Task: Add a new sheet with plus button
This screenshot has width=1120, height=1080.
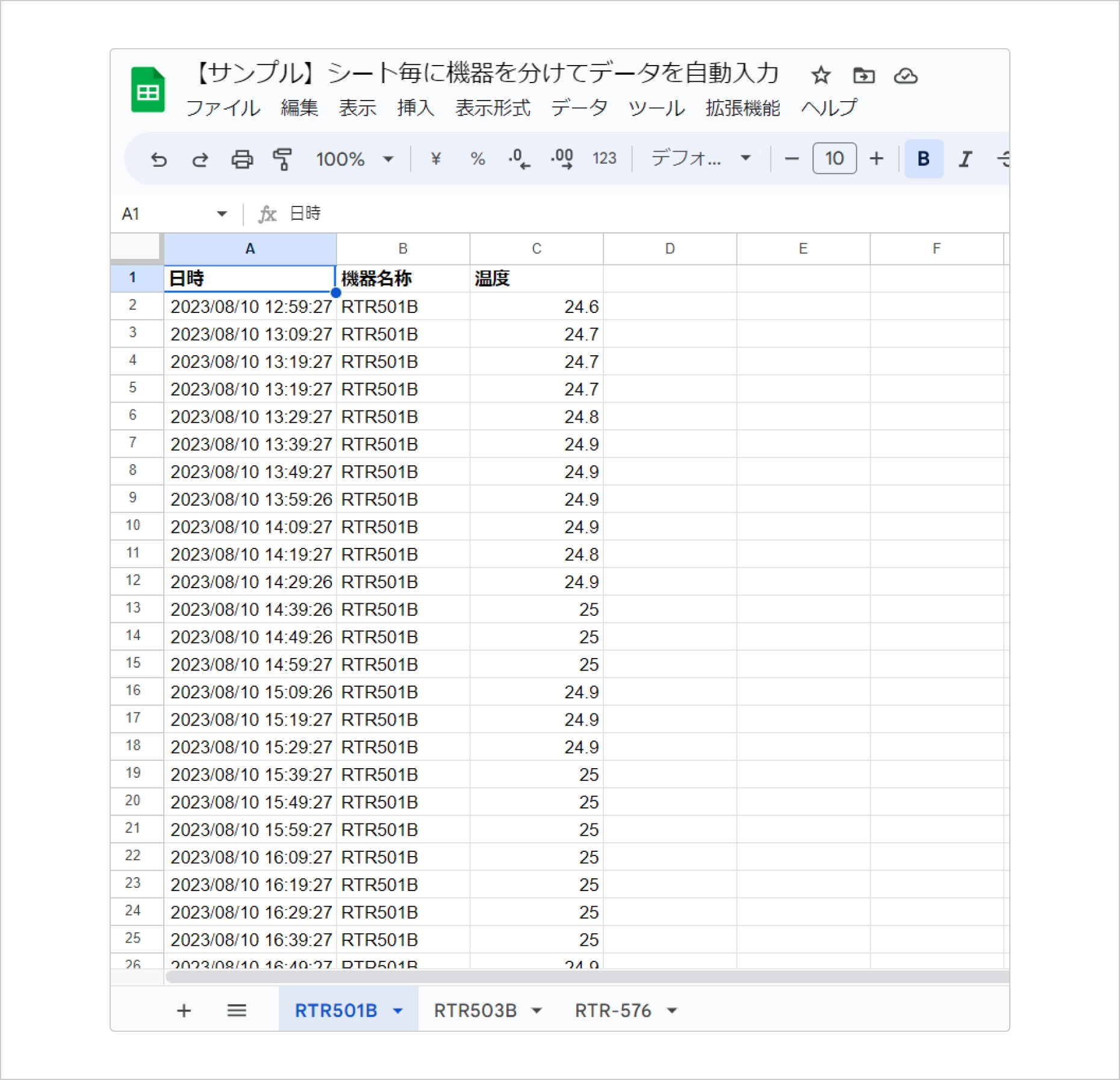Action: tap(184, 1011)
